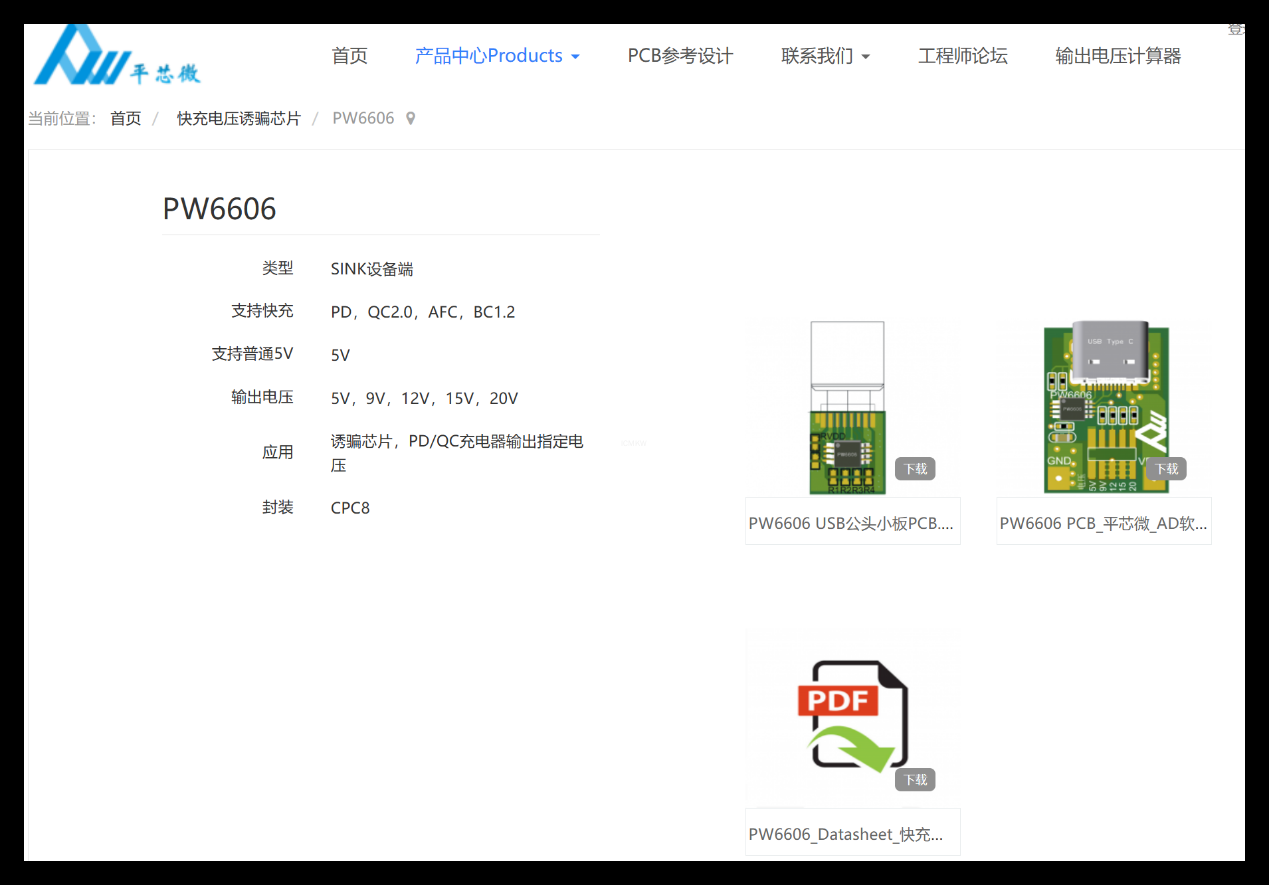This screenshot has width=1269, height=885.
Task: Click the PW6606 breadcrumb text
Action: (x=363, y=119)
